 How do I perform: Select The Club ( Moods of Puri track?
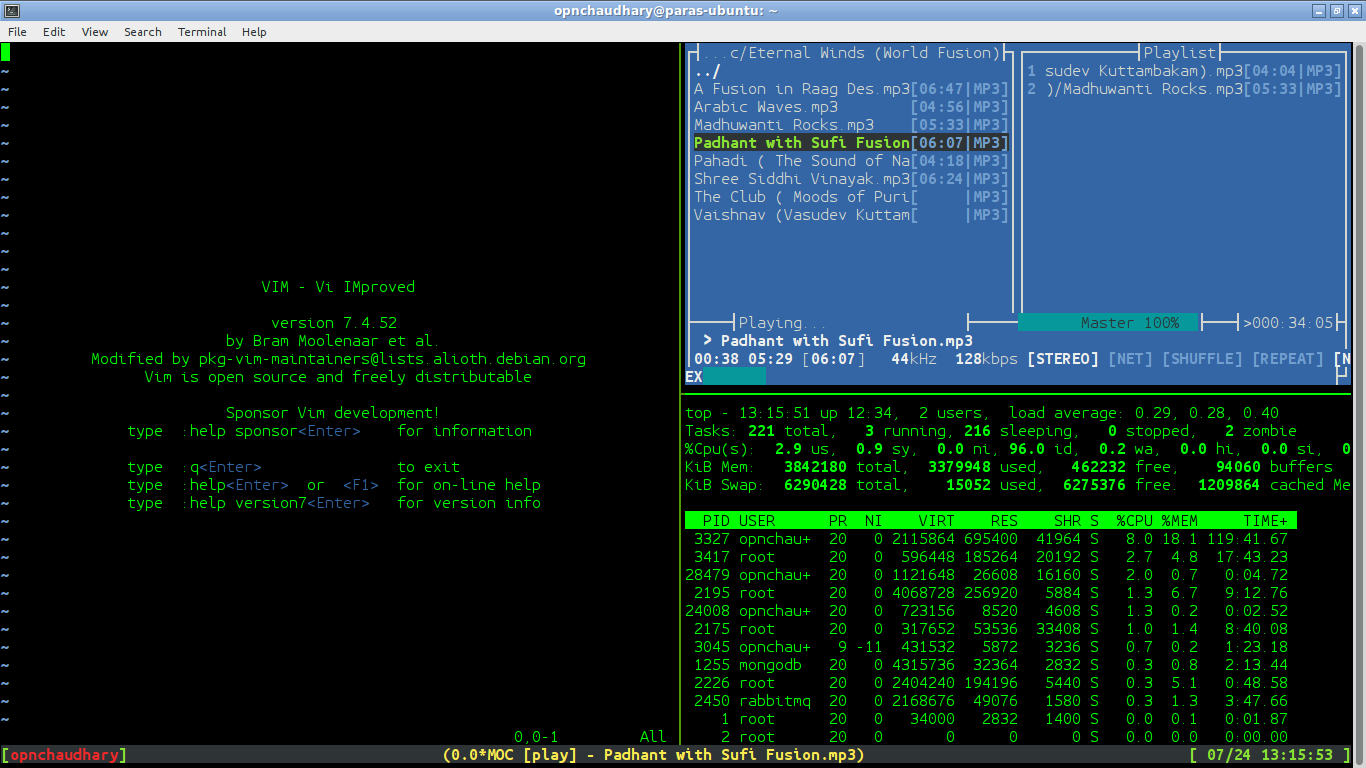851,197
